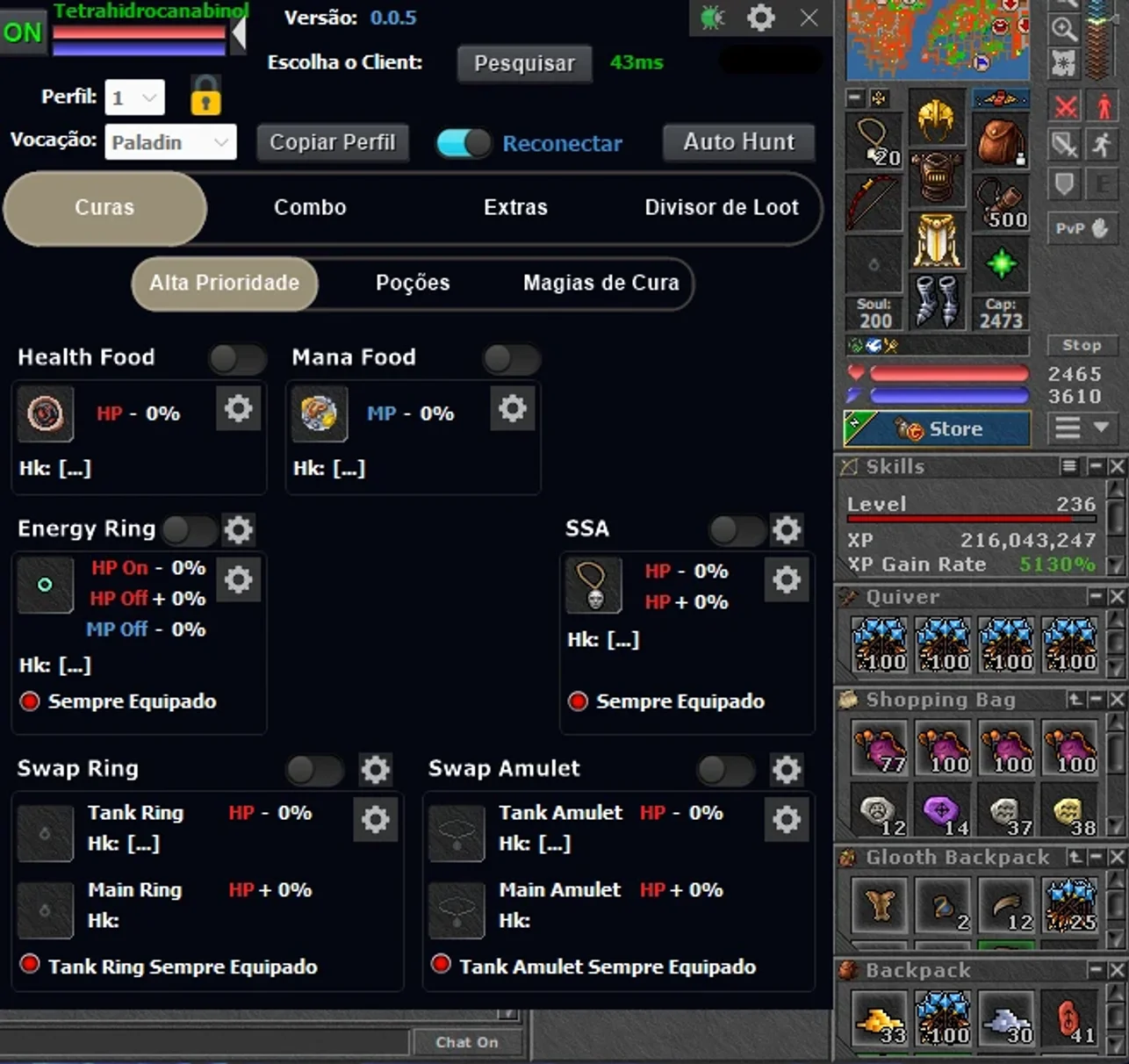Collapse the Skills panel
The width and height of the screenshot is (1129, 1064).
(1096, 466)
